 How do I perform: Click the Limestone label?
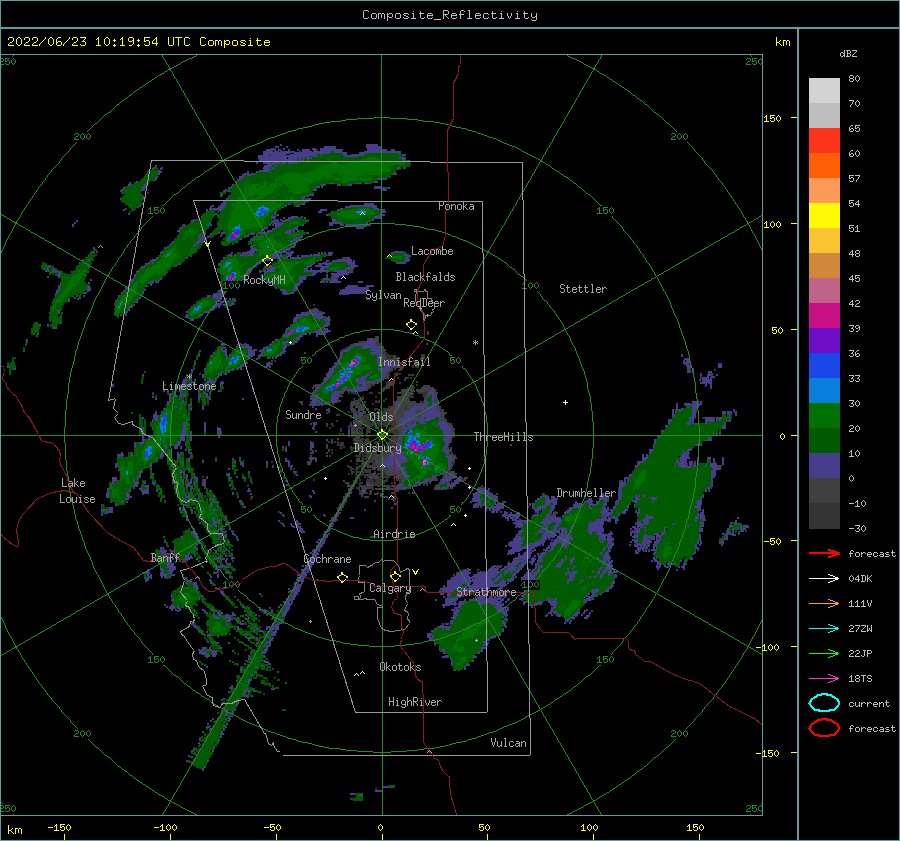(x=189, y=386)
